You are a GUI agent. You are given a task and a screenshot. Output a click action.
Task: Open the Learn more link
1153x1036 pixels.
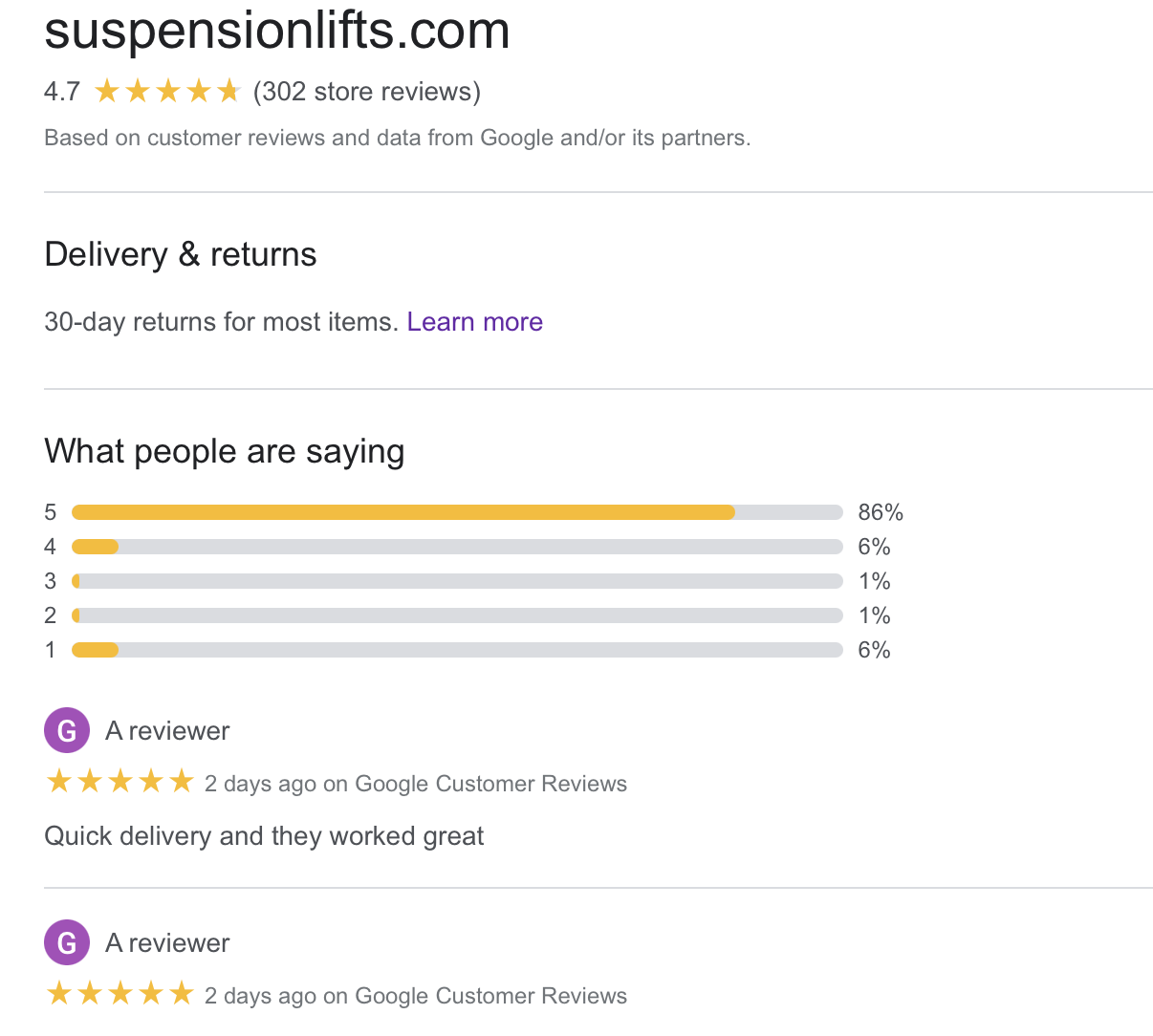point(474,322)
